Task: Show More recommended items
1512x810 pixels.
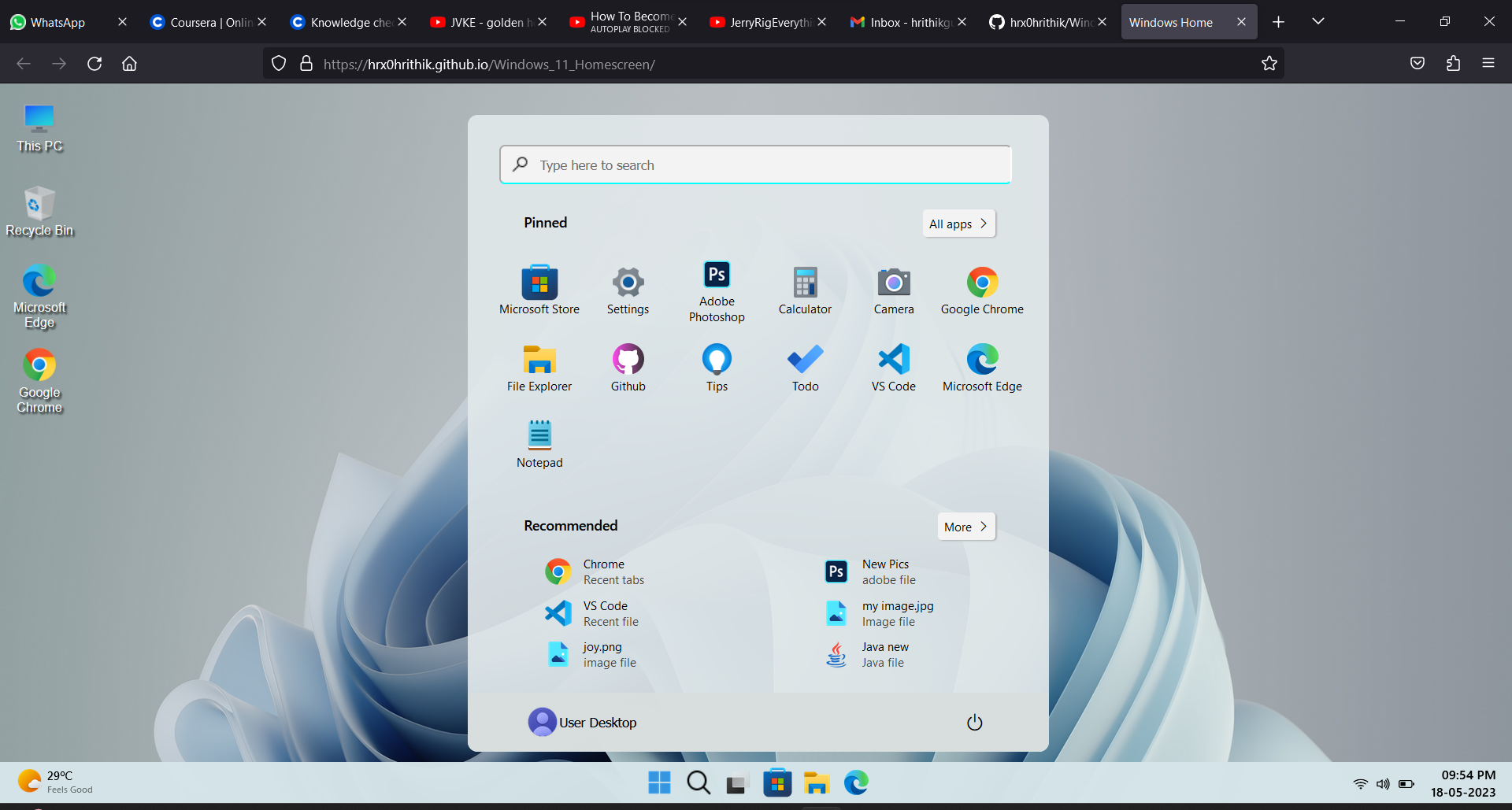Action: click(966, 527)
